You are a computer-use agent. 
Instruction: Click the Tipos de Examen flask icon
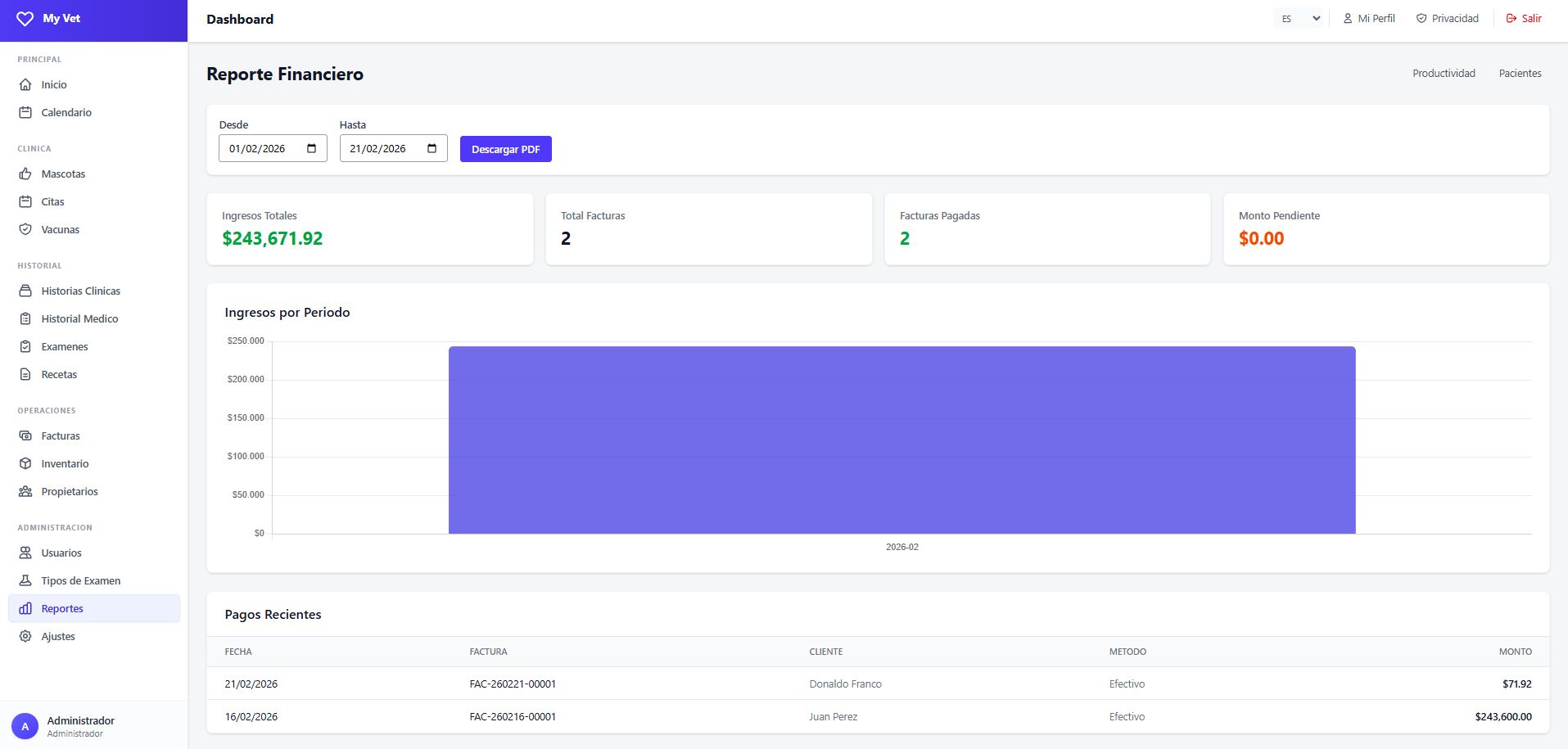[25, 580]
